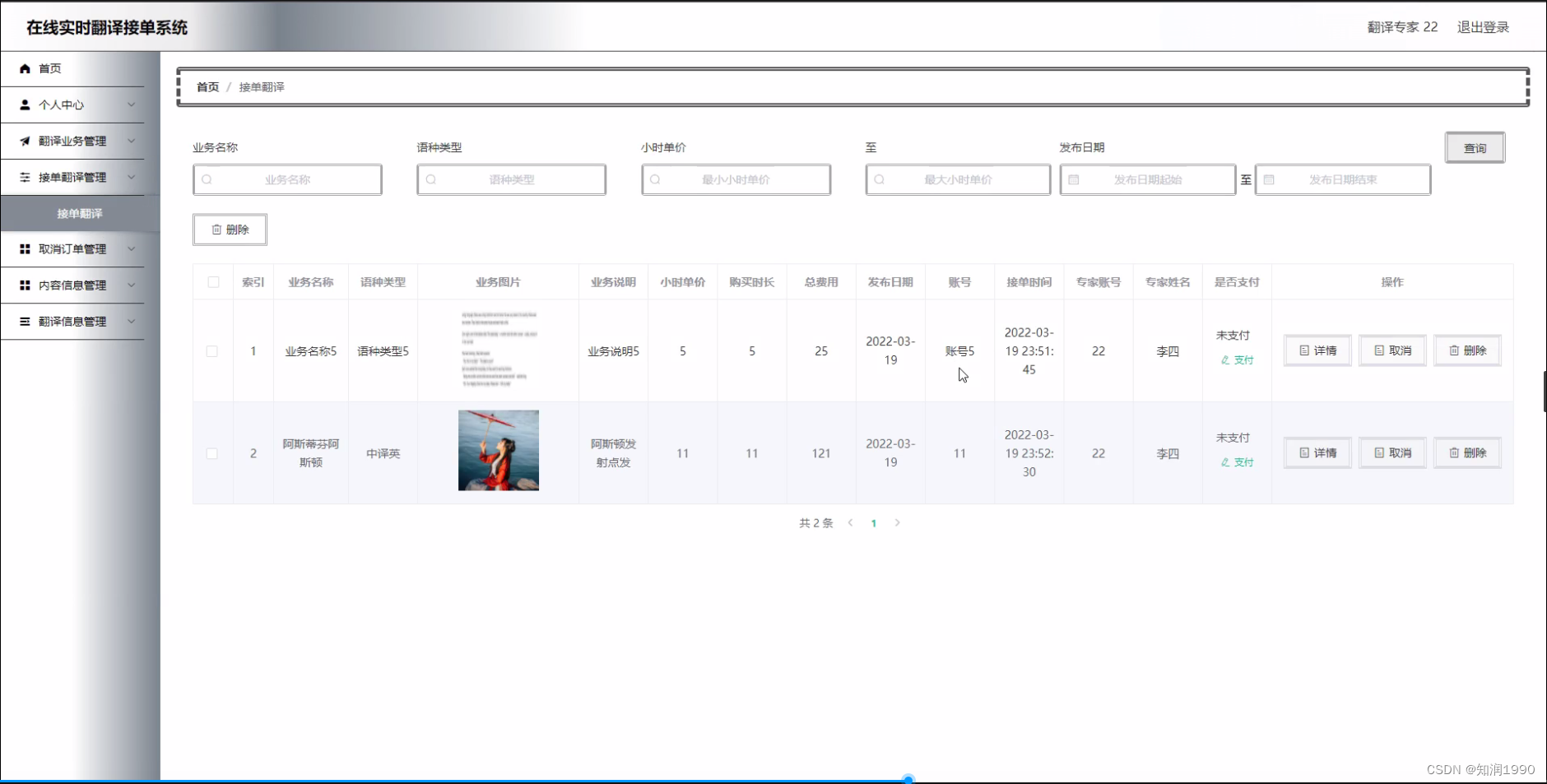
Task: Check the row for 业务名称5
Action: click(212, 350)
